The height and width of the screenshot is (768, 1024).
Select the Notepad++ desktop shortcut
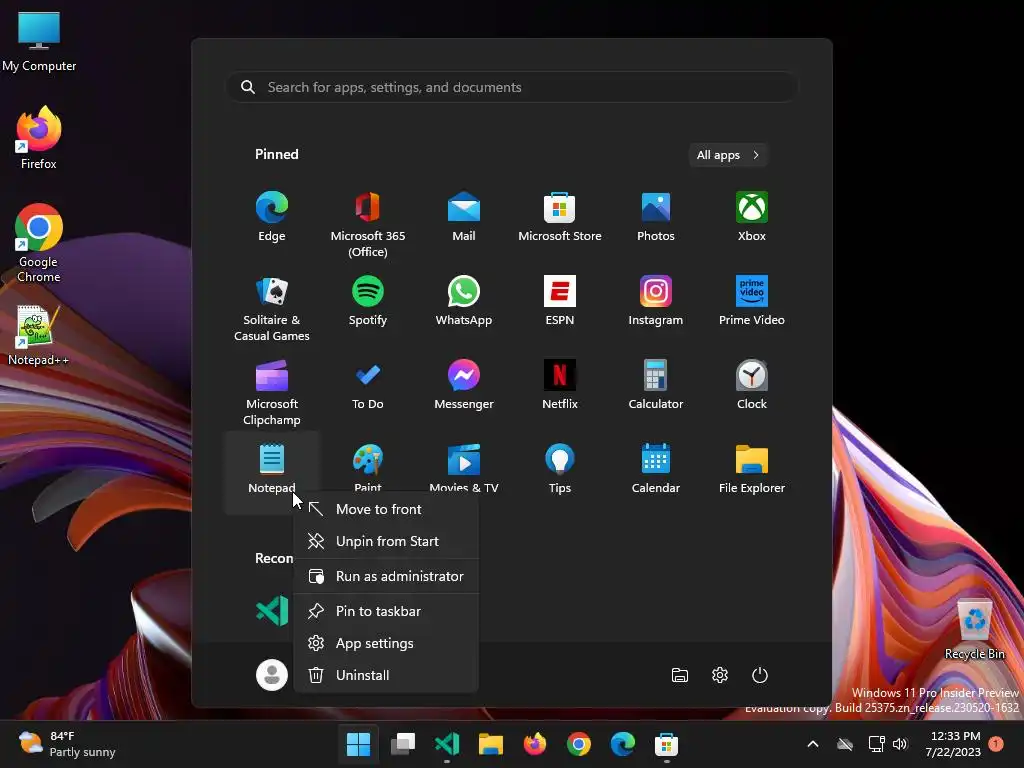(x=39, y=336)
